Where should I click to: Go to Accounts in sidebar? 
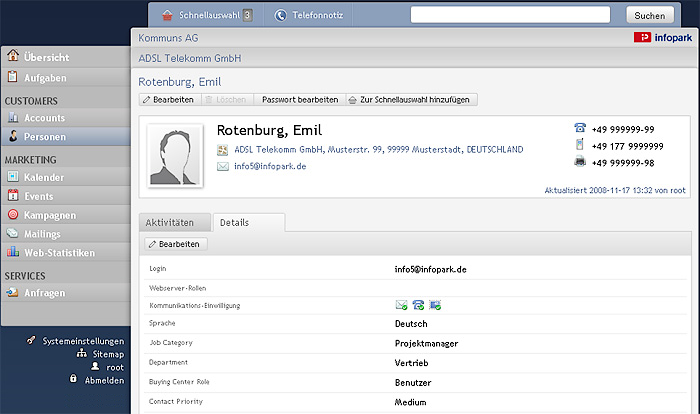(66, 117)
